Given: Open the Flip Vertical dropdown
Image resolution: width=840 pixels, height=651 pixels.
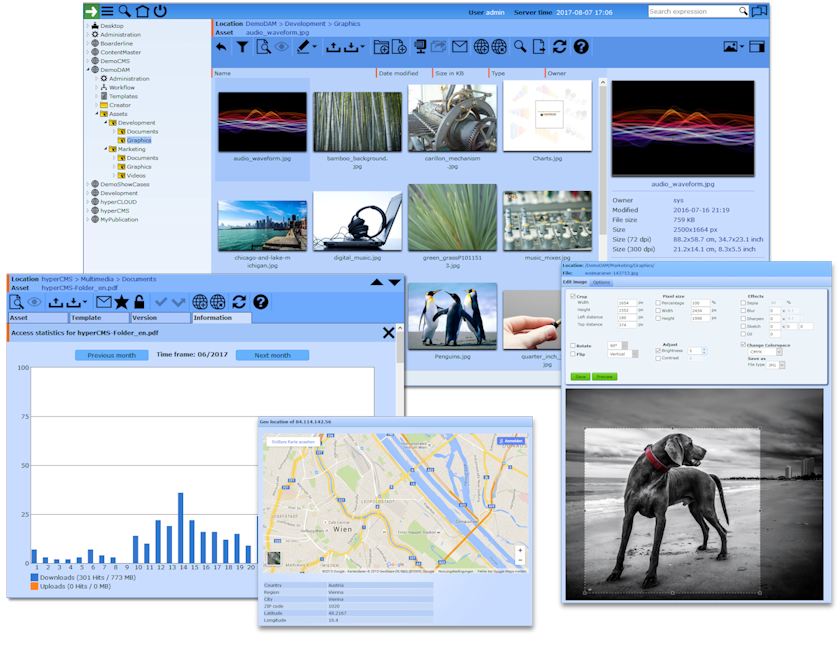Looking at the screenshot, I should pyautogui.click(x=622, y=354).
